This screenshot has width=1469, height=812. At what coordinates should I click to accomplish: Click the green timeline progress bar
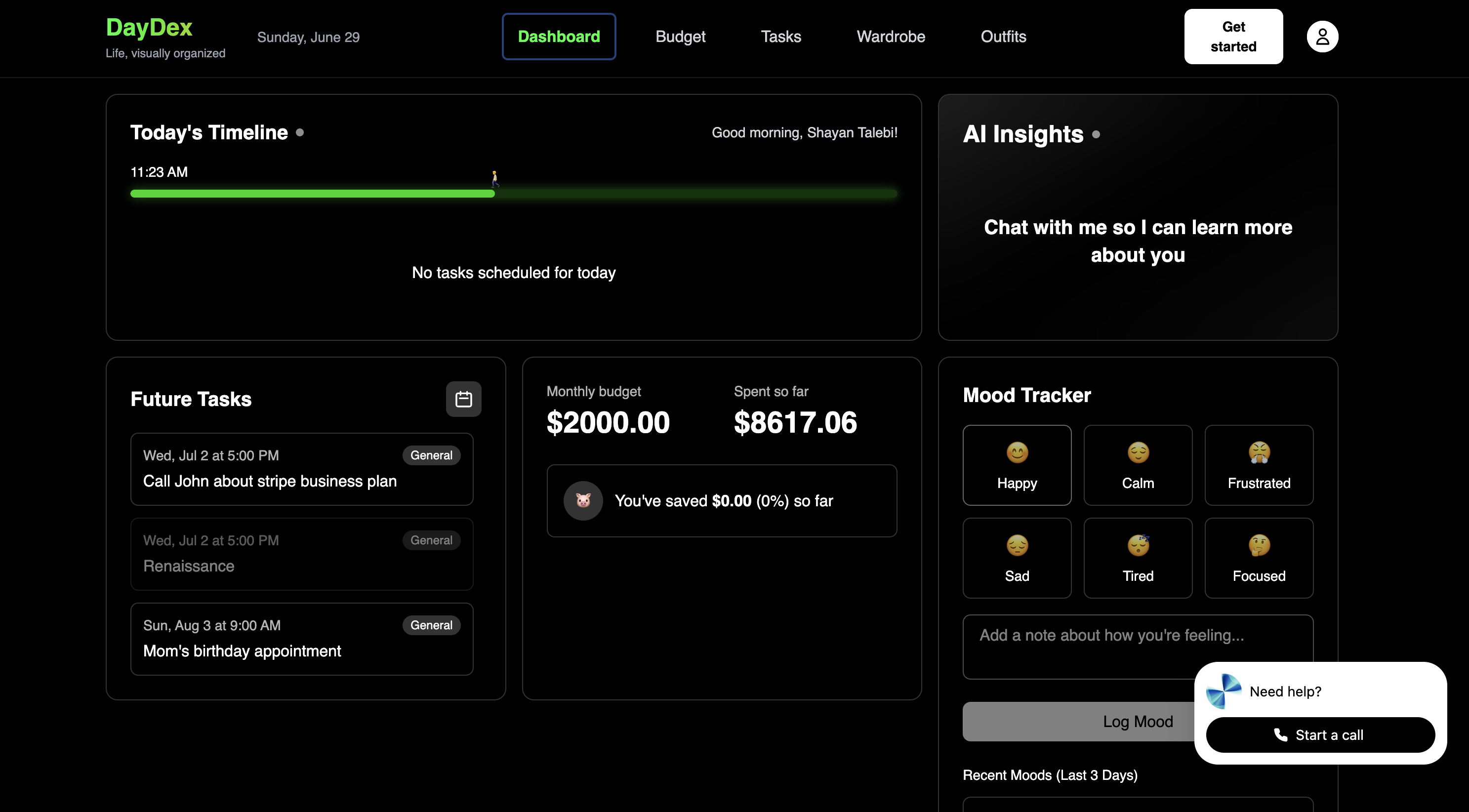(x=313, y=194)
